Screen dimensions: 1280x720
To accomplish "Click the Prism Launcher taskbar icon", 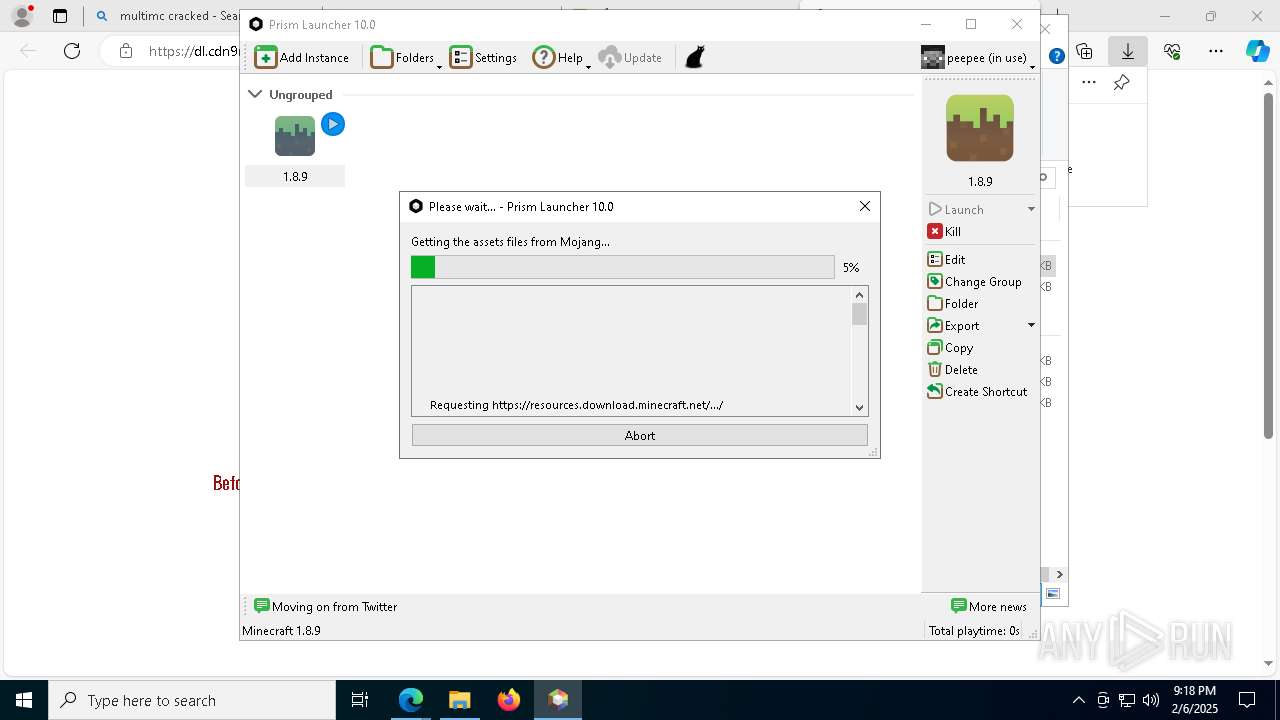I will pyautogui.click(x=558, y=700).
